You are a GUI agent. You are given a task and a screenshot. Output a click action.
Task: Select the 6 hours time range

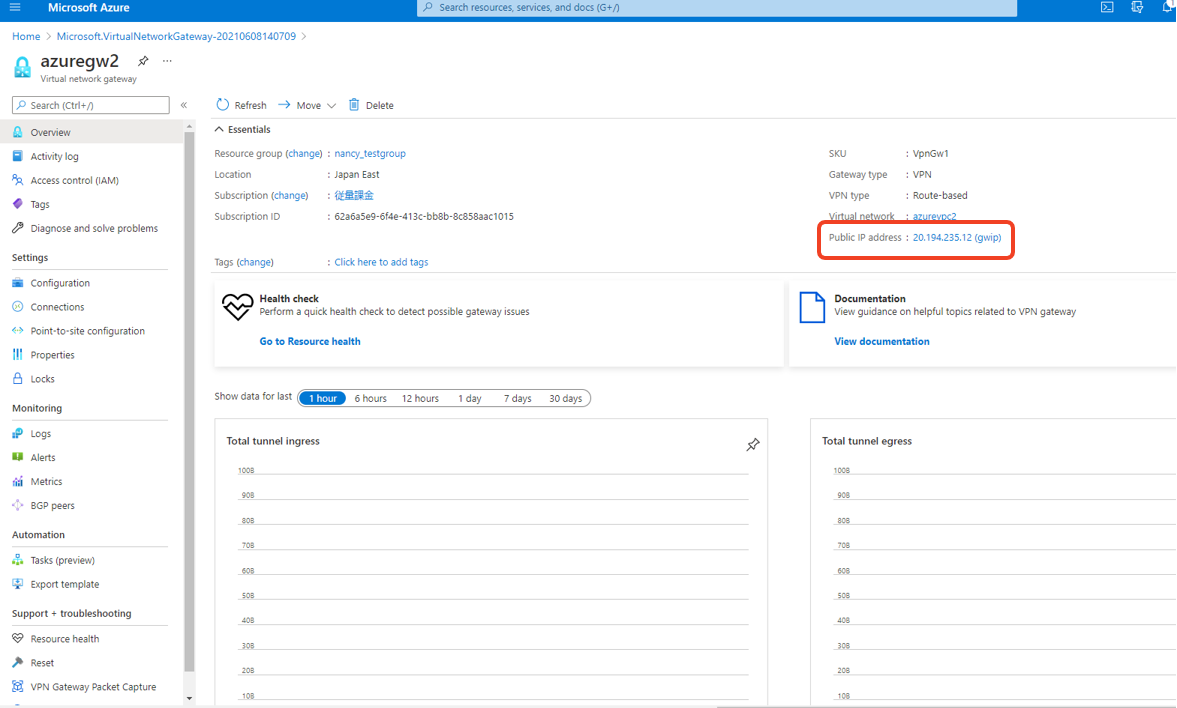pyautogui.click(x=371, y=399)
